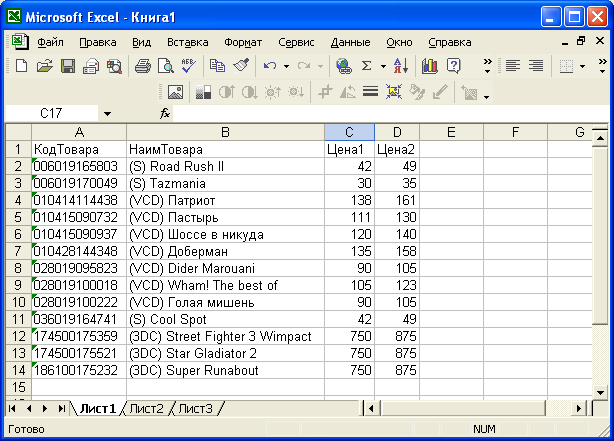Viewport: 614px width, 441px height.
Task: Click the file Search toolbar icon
Action: (114, 66)
